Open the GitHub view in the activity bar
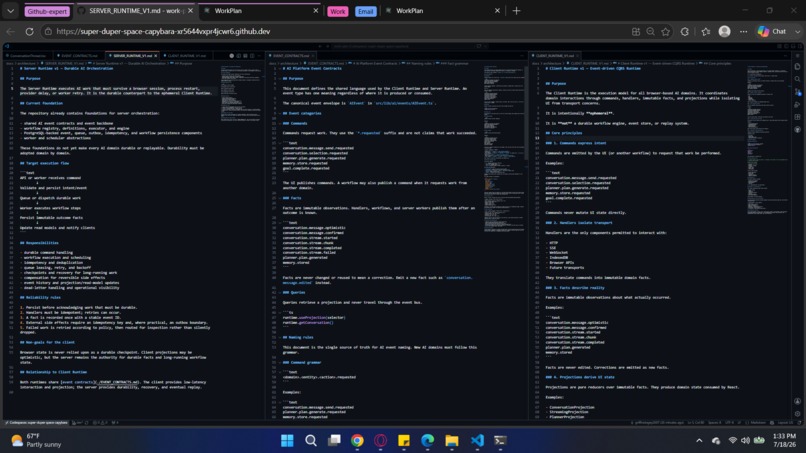This screenshot has height=453, width=806. (797, 130)
